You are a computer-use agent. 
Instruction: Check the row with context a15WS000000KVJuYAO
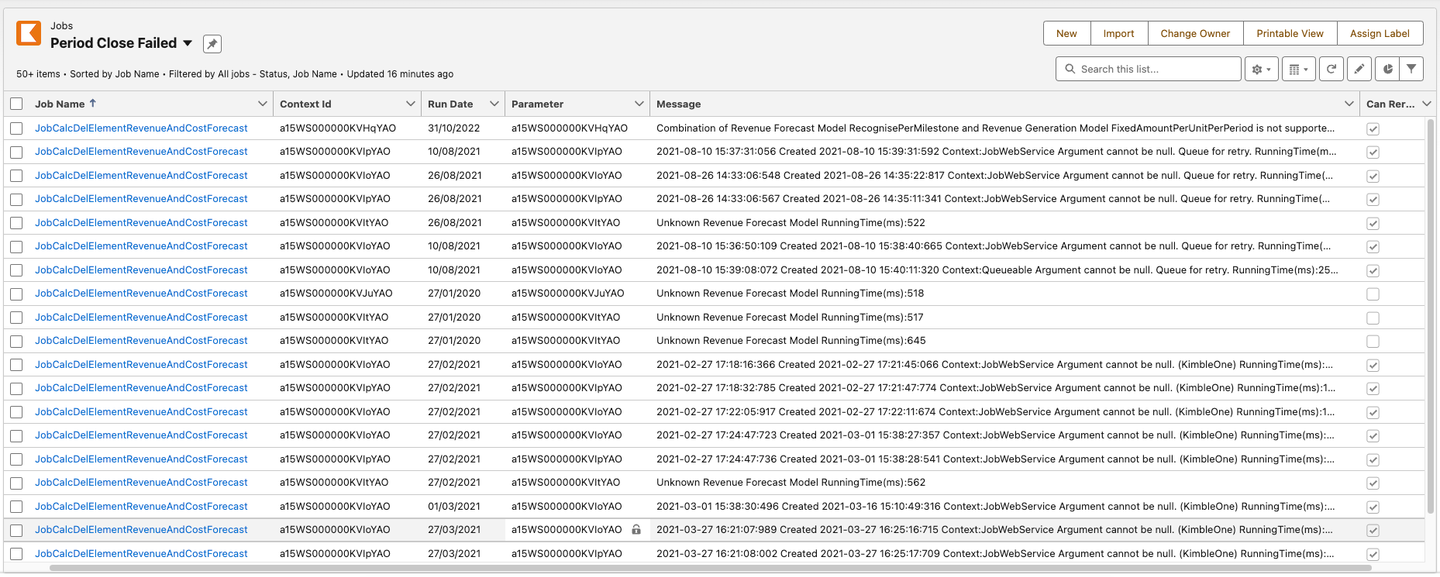point(17,294)
